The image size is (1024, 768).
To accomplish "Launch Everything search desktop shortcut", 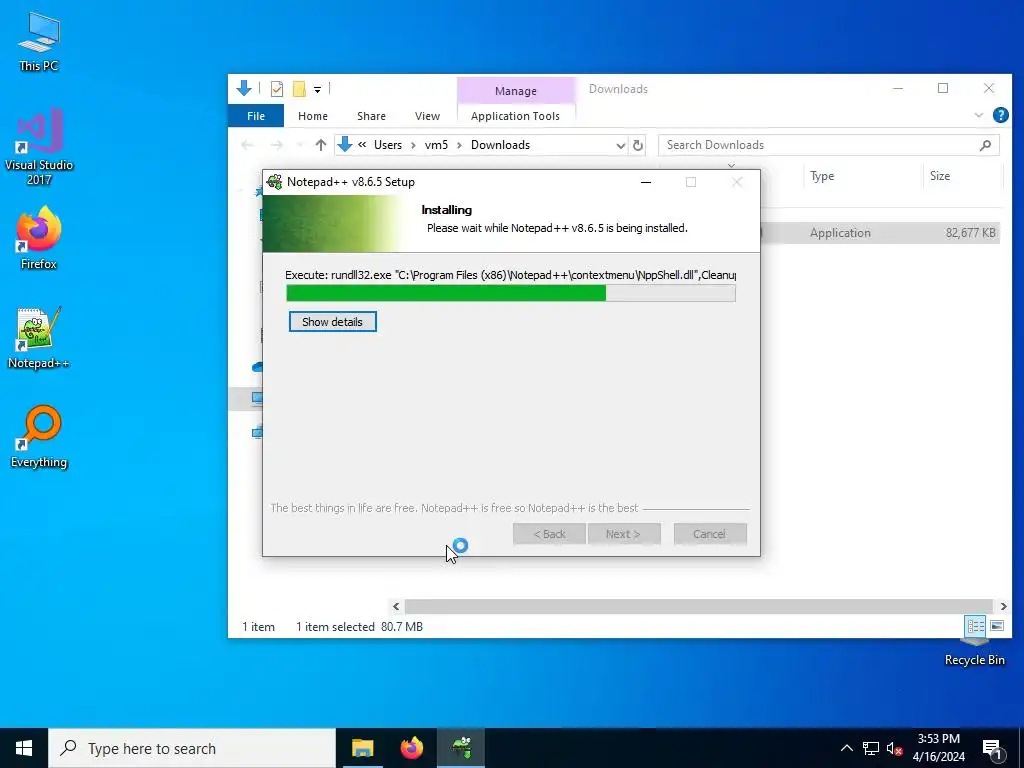I will click(39, 437).
